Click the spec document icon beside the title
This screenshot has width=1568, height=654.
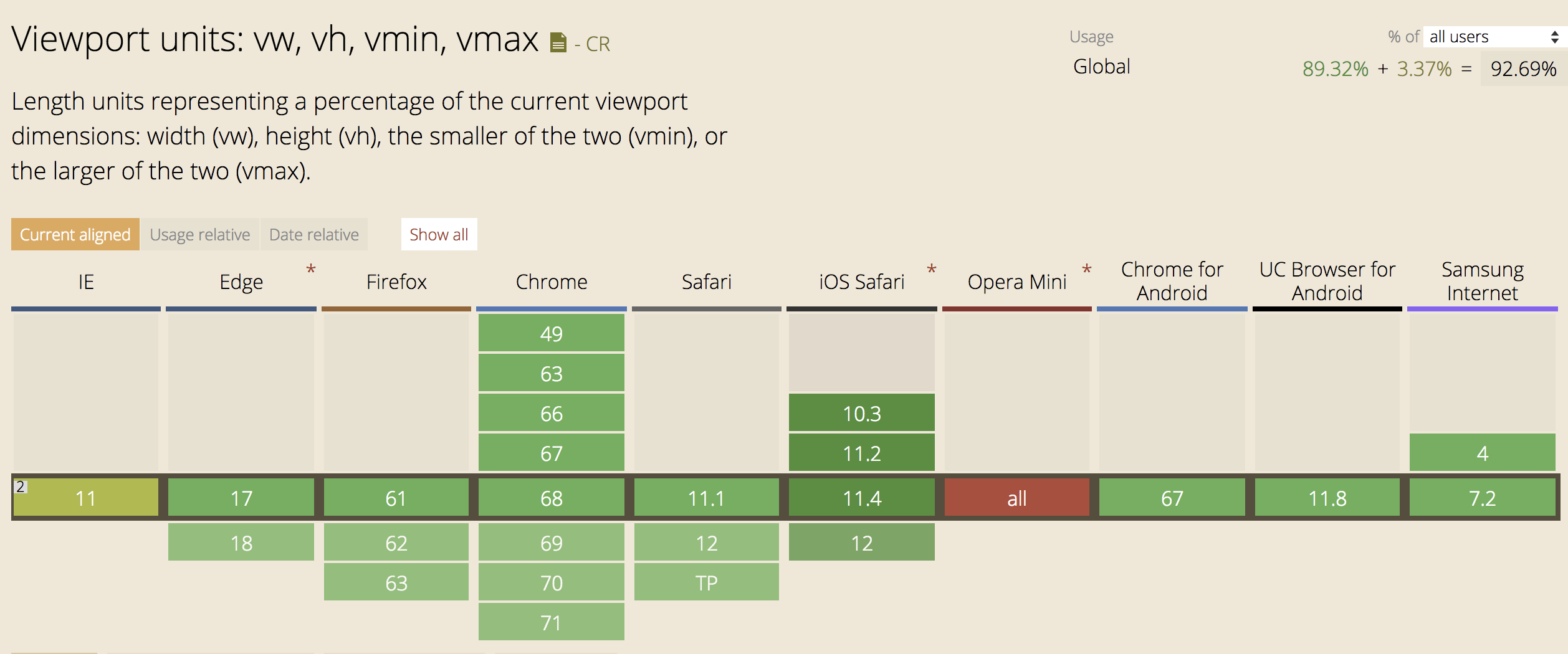click(x=558, y=43)
